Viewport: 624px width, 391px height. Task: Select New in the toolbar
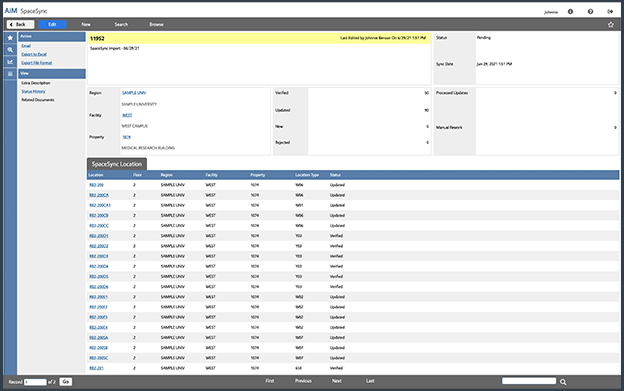coord(86,24)
